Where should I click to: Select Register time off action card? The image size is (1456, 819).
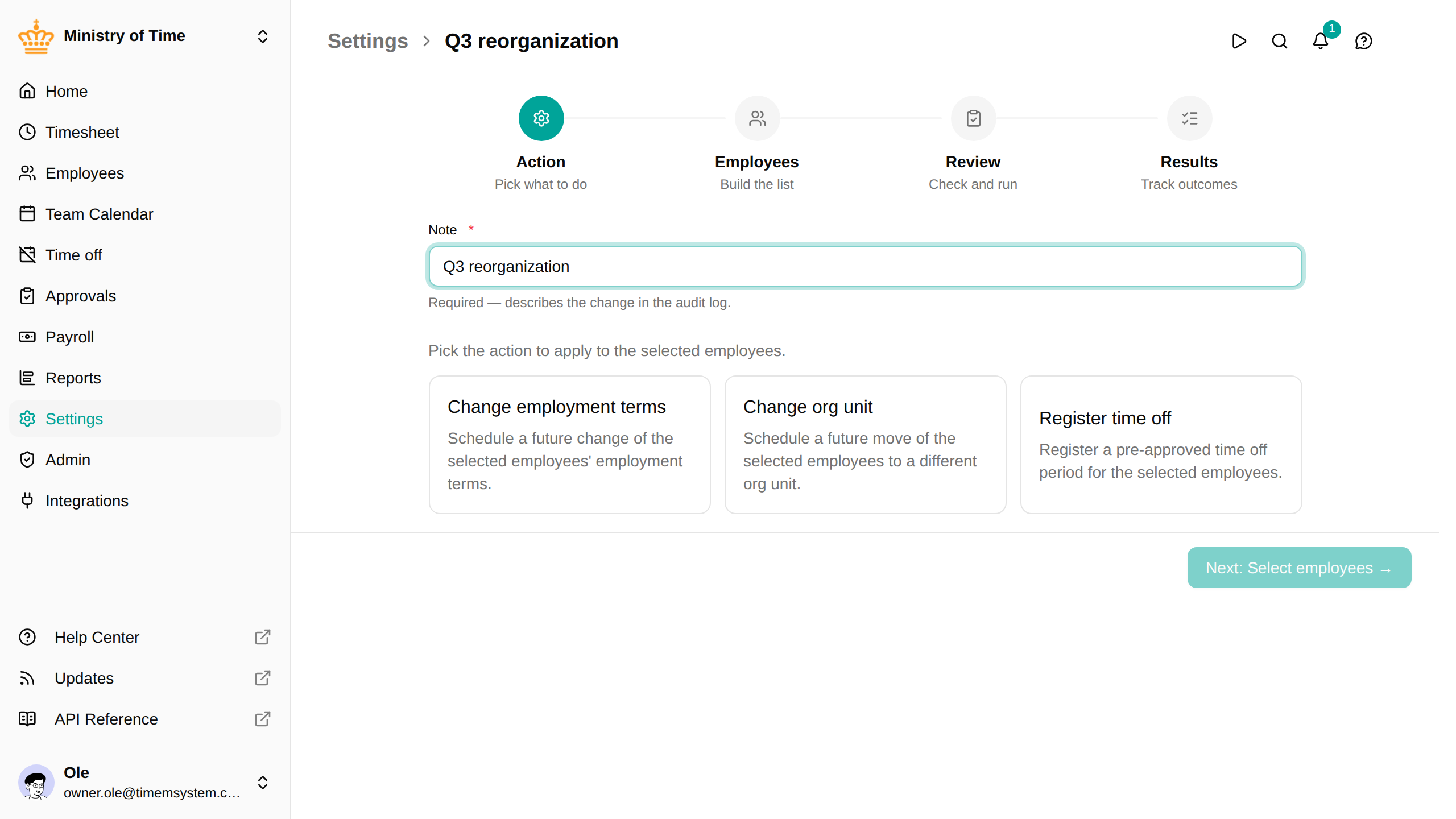(x=1161, y=445)
